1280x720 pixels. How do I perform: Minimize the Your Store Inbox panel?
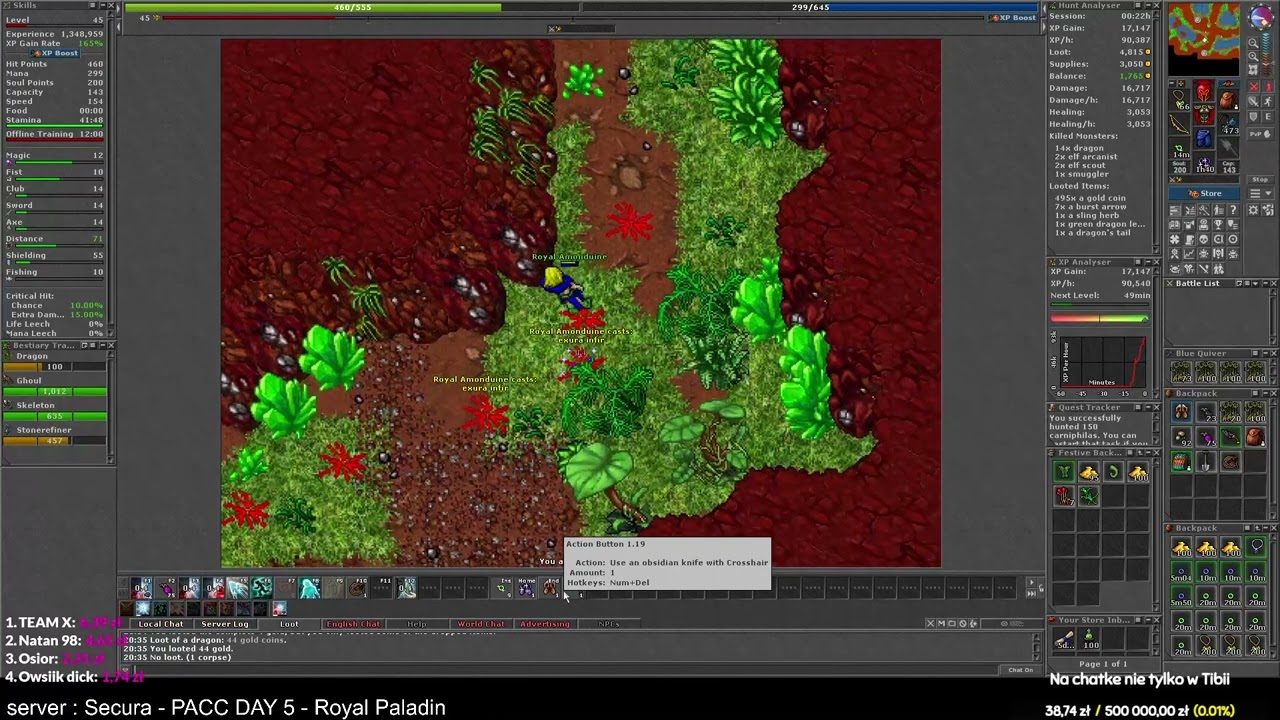tap(1148, 620)
